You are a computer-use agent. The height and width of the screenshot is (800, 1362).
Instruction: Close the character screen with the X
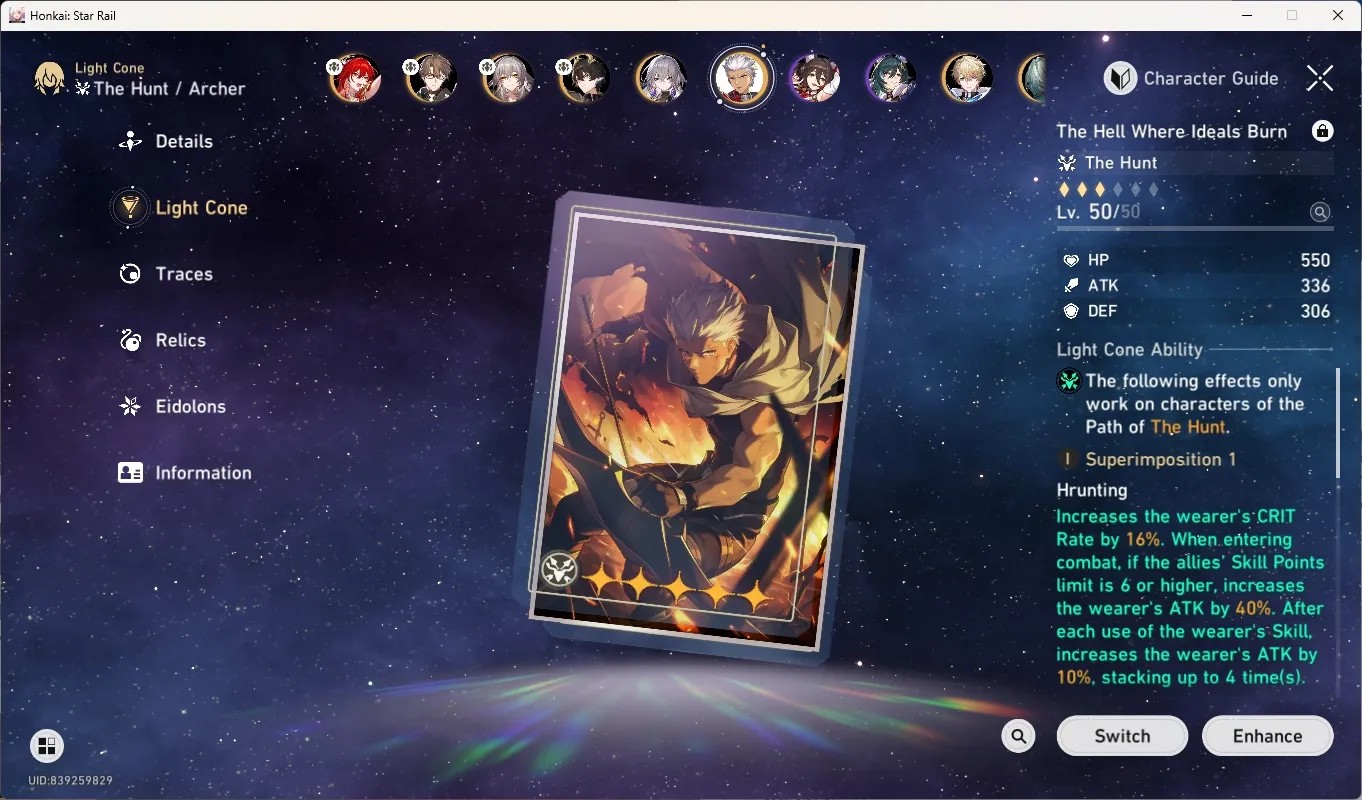[1320, 78]
